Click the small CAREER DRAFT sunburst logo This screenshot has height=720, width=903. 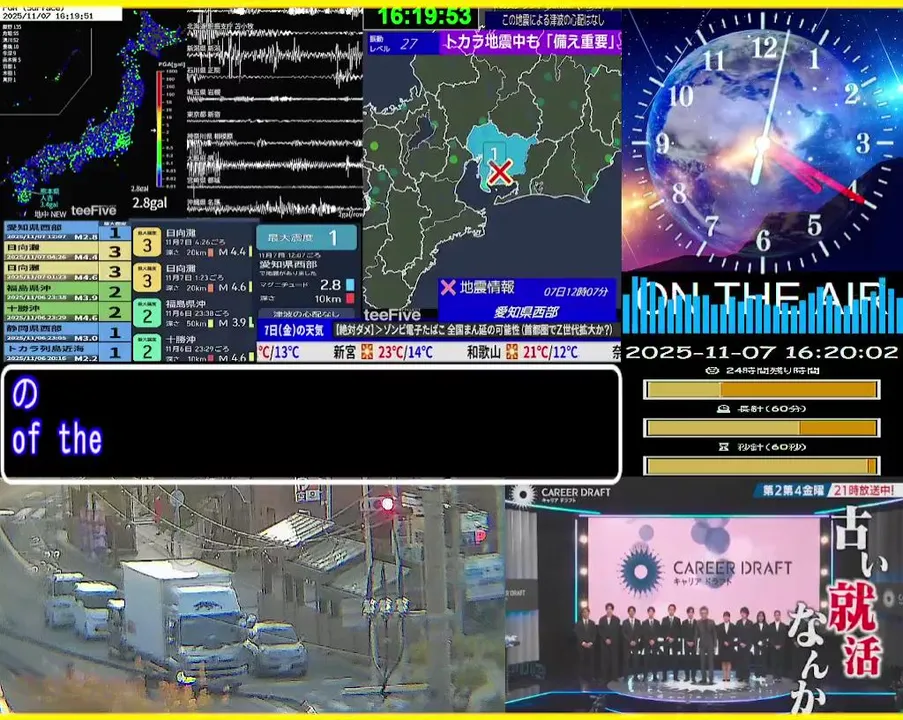(x=523, y=495)
